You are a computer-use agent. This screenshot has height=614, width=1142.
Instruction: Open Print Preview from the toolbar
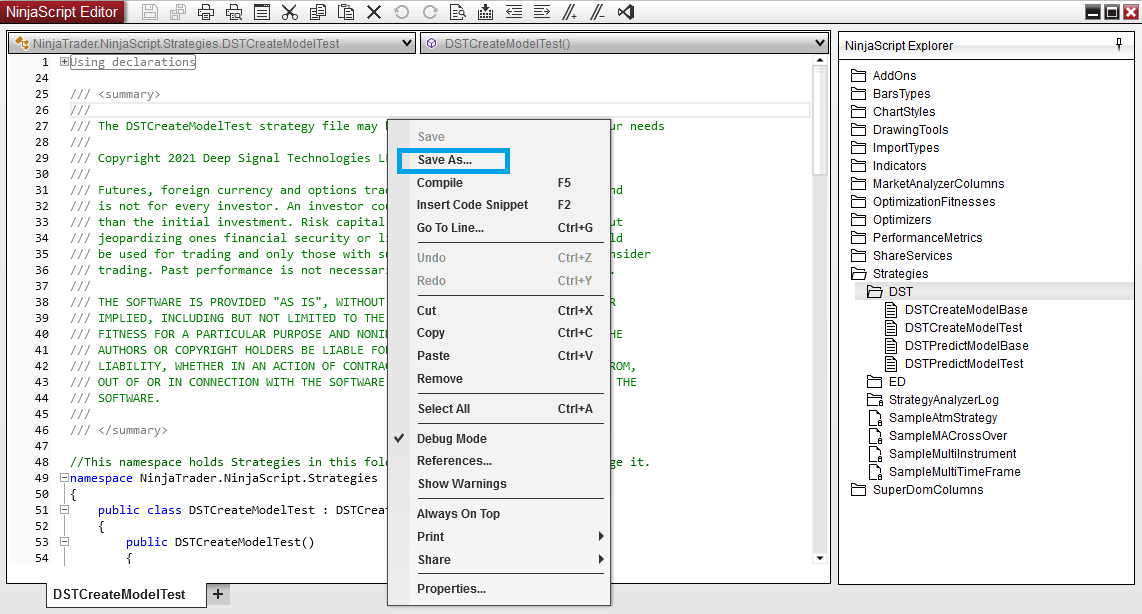pos(234,12)
